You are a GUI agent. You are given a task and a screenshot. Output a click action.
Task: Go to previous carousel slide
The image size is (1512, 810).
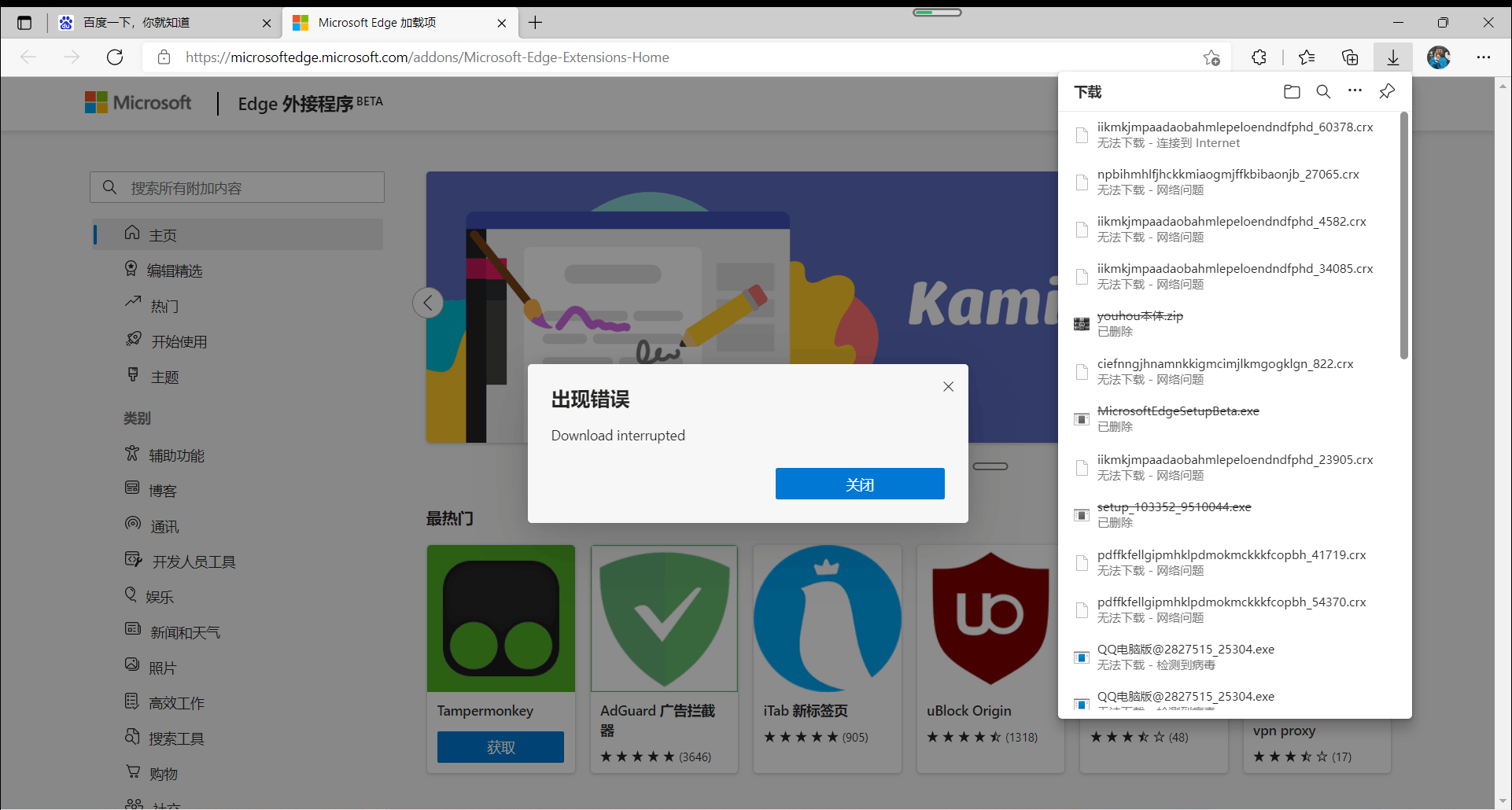(x=428, y=303)
